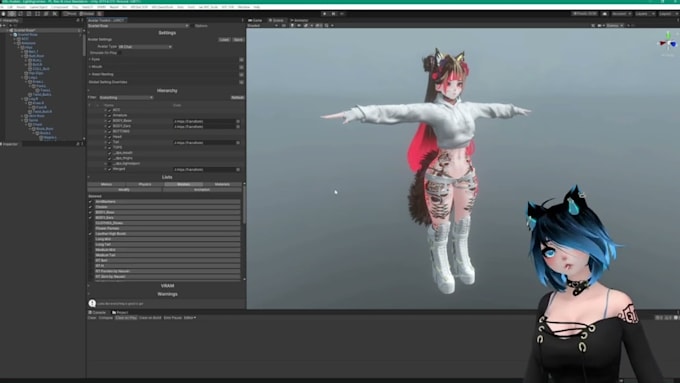Select the Rect tool
The image size is (680, 383).
(x=38, y=14)
